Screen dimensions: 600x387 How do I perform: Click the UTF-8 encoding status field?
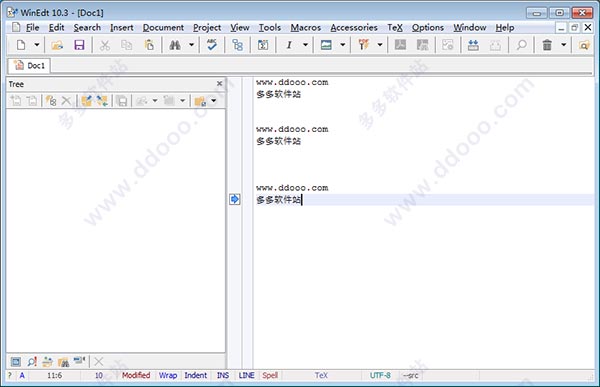pos(380,375)
